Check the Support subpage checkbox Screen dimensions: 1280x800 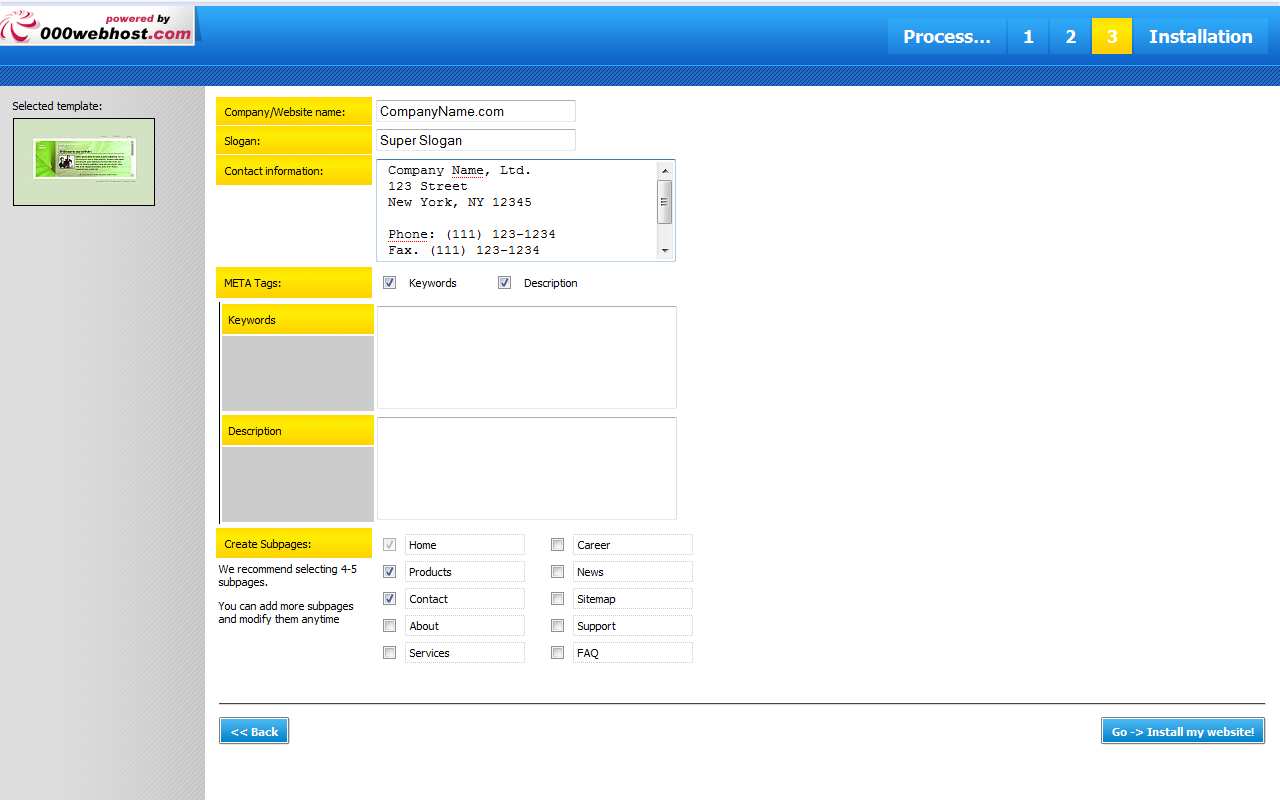click(558, 626)
